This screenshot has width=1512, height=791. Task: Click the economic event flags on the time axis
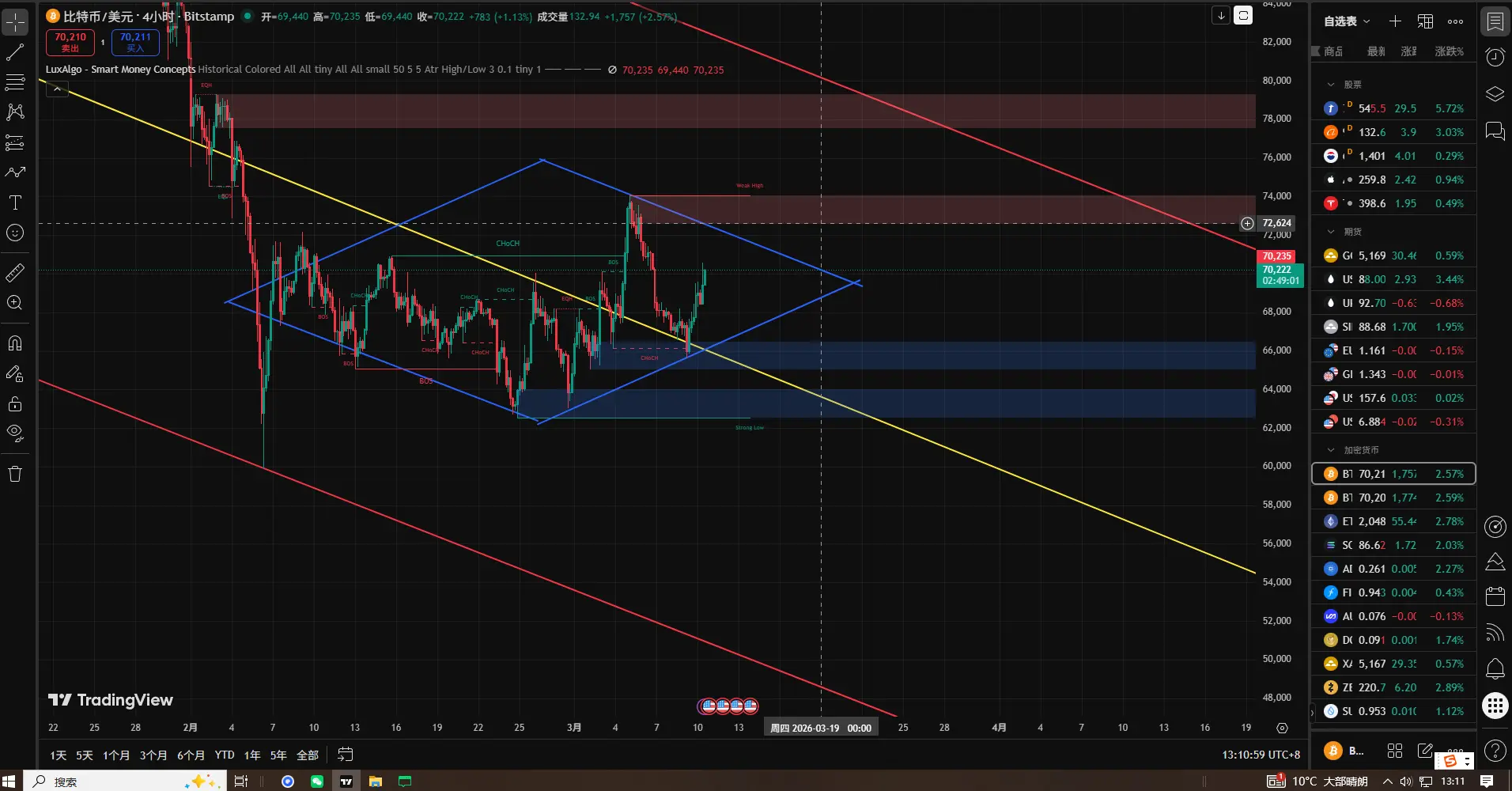728,706
